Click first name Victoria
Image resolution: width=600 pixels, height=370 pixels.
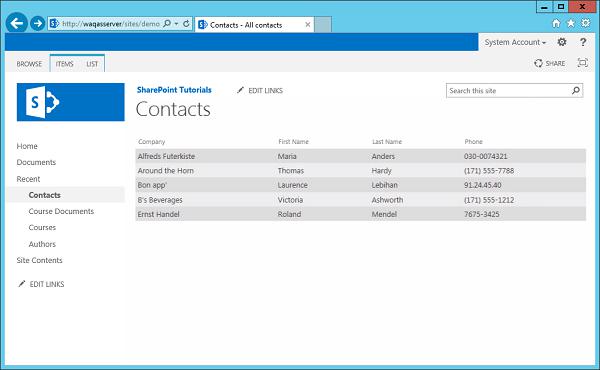pyautogui.click(x=290, y=200)
